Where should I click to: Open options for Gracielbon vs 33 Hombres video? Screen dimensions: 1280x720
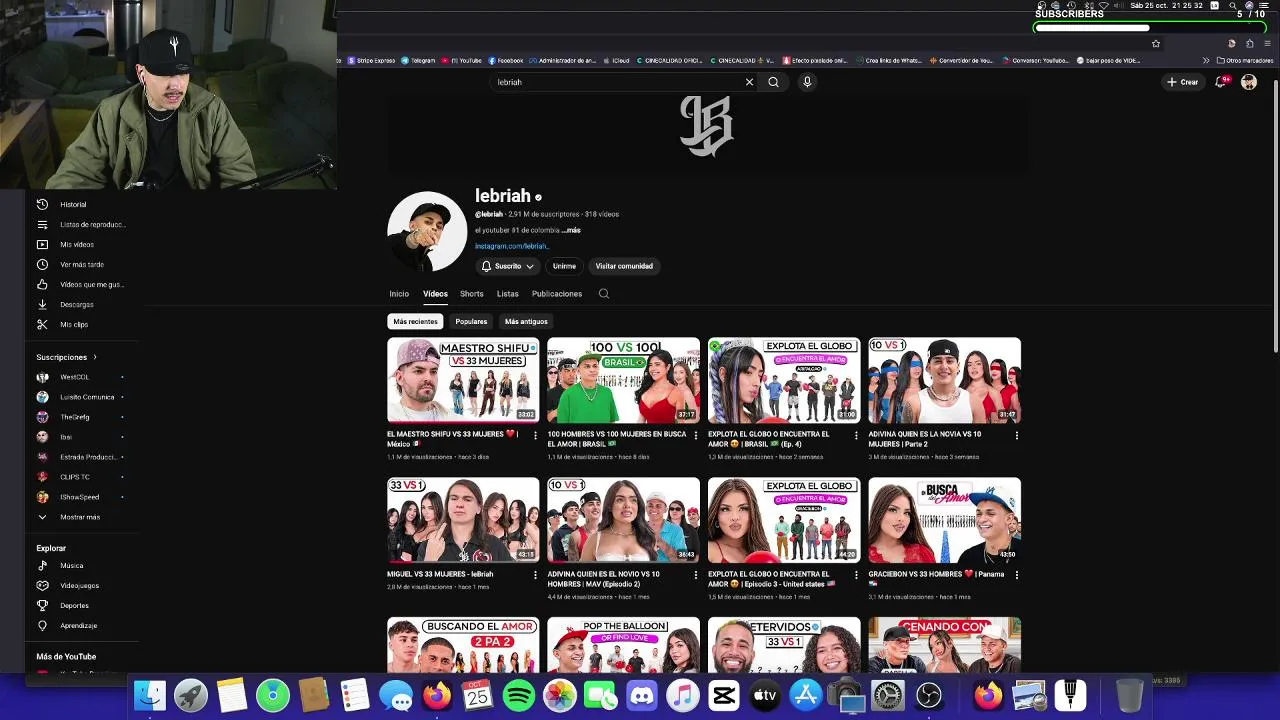coord(1017,575)
